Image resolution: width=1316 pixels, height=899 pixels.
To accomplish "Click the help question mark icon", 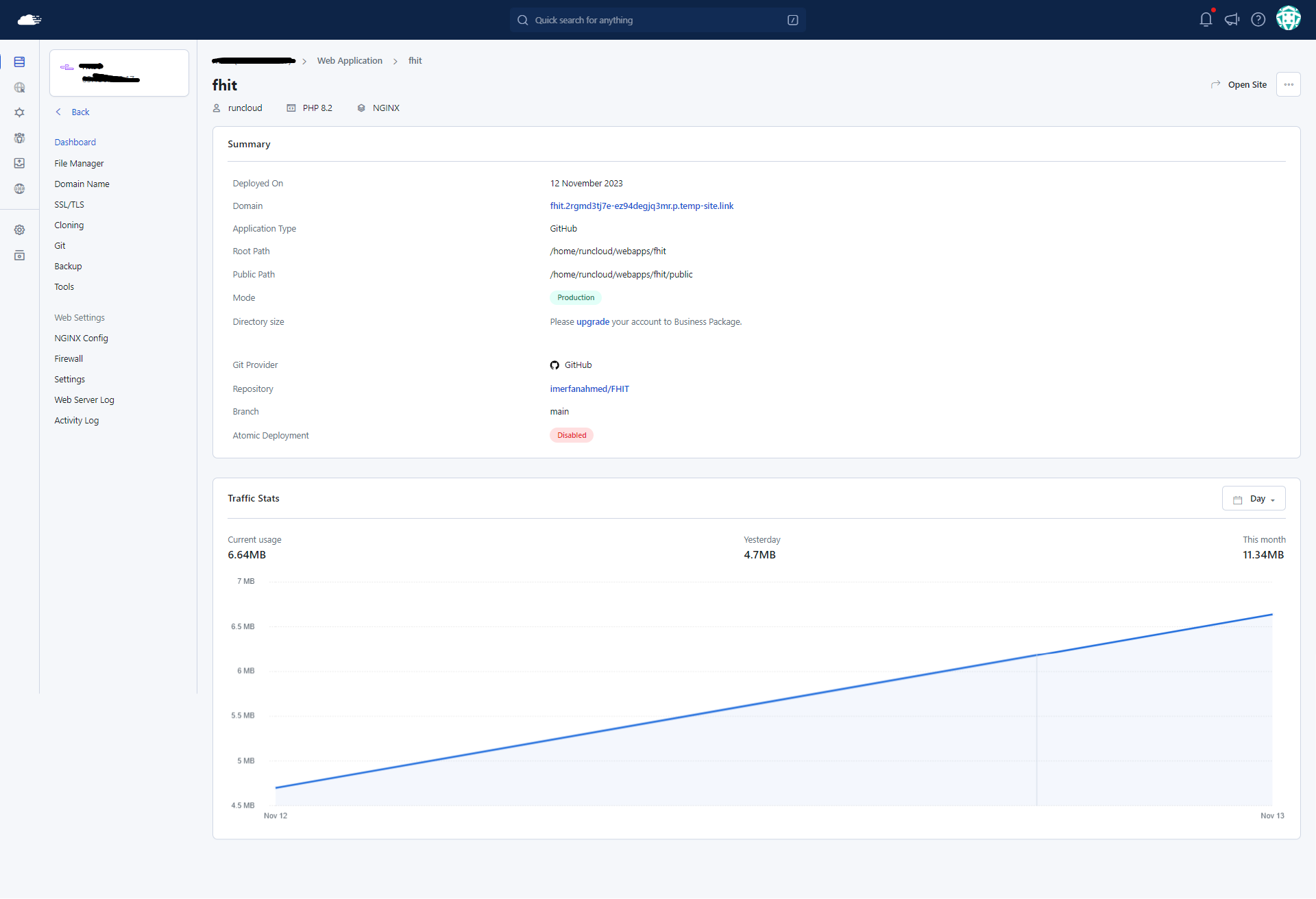I will point(1258,20).
